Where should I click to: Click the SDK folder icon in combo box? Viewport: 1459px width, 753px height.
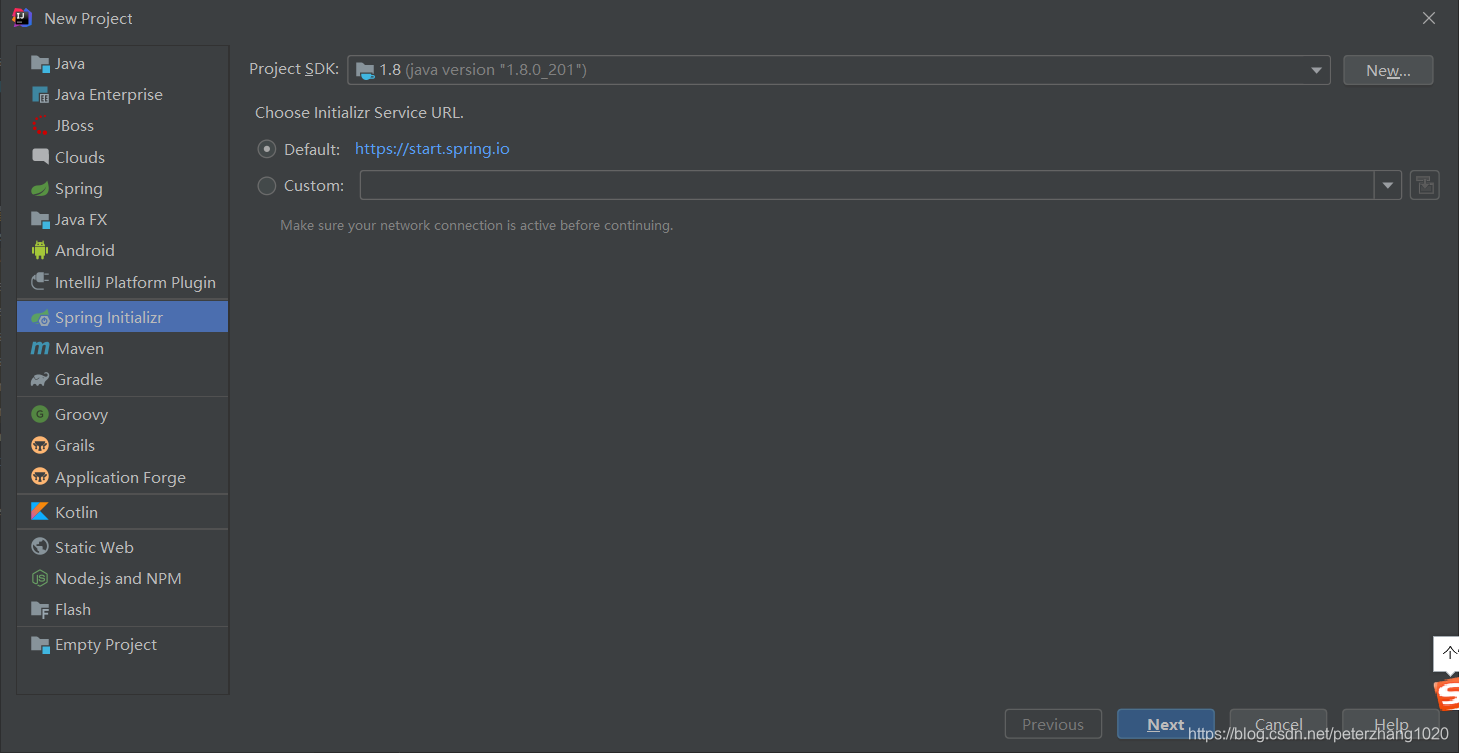click(365, 70)
